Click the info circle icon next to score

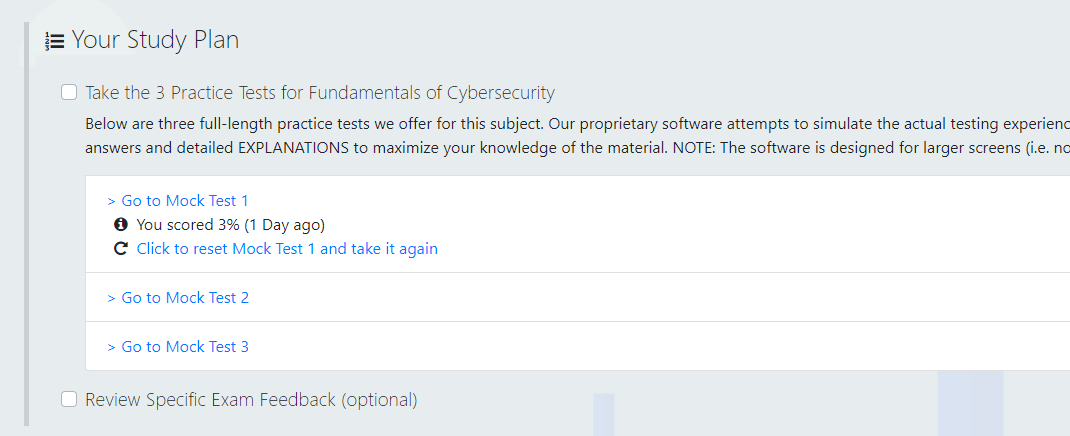(121, 224)
